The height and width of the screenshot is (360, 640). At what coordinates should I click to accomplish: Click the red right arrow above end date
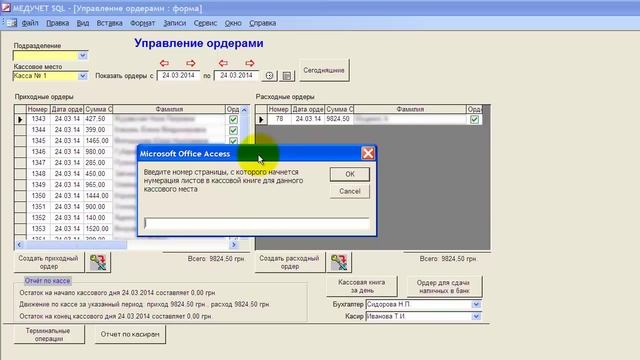coord(250,63)
